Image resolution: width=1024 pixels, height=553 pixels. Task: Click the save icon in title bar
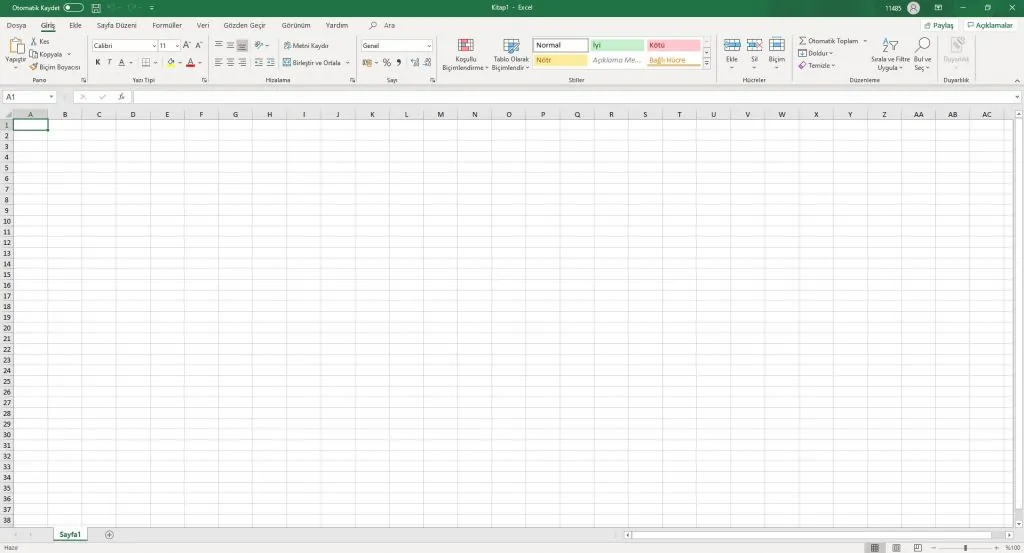pyautogui.click(x=96, y=7)
